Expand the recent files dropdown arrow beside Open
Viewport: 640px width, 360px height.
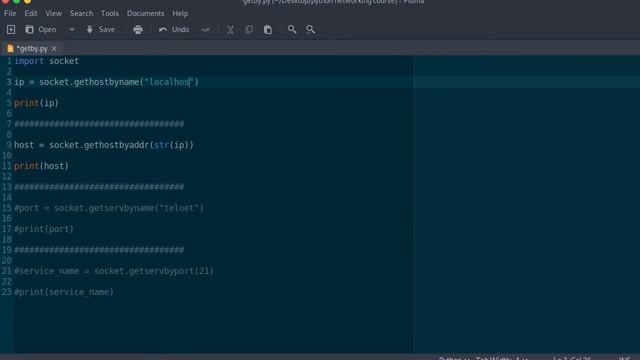tap(71, 29)
